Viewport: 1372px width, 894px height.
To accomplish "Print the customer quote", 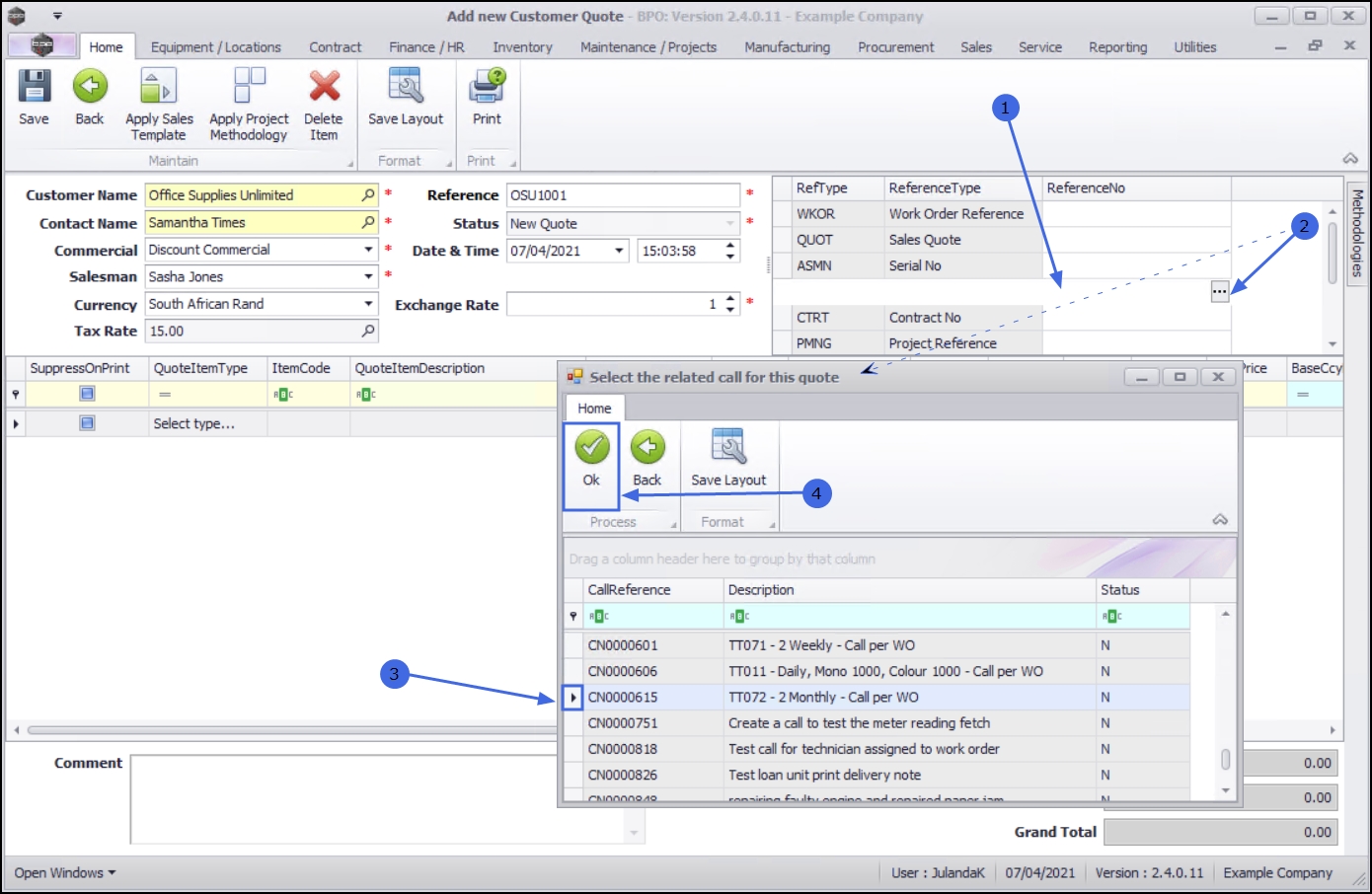I will pos(487,98).
